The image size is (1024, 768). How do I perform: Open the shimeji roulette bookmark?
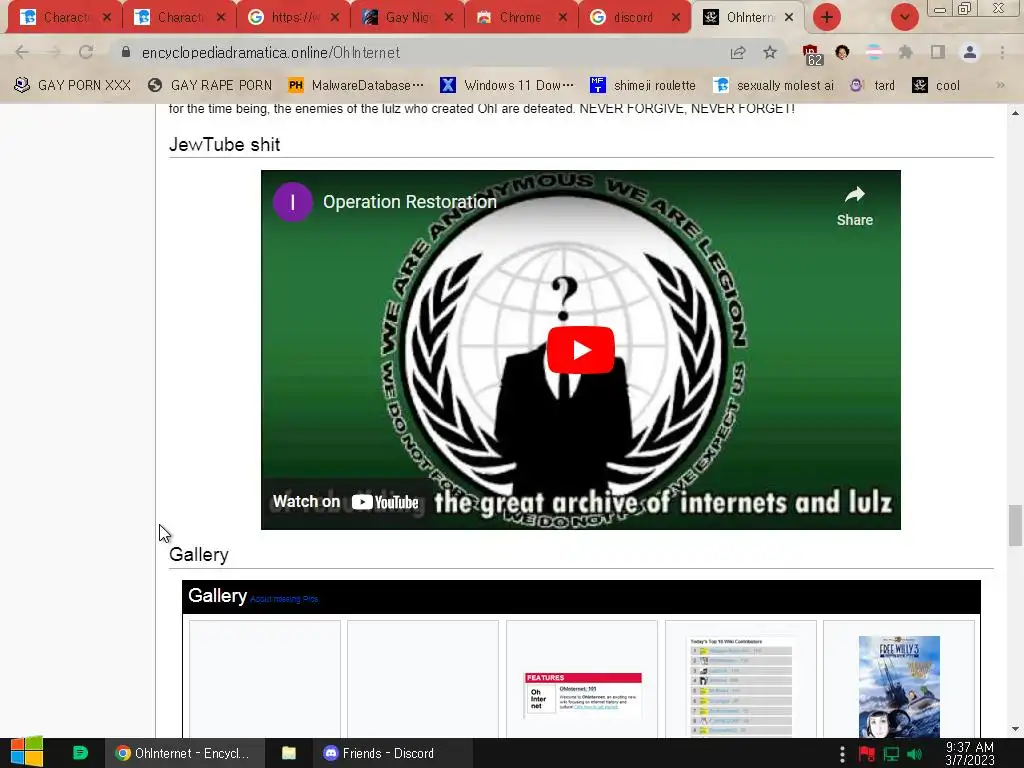[643, 85]
